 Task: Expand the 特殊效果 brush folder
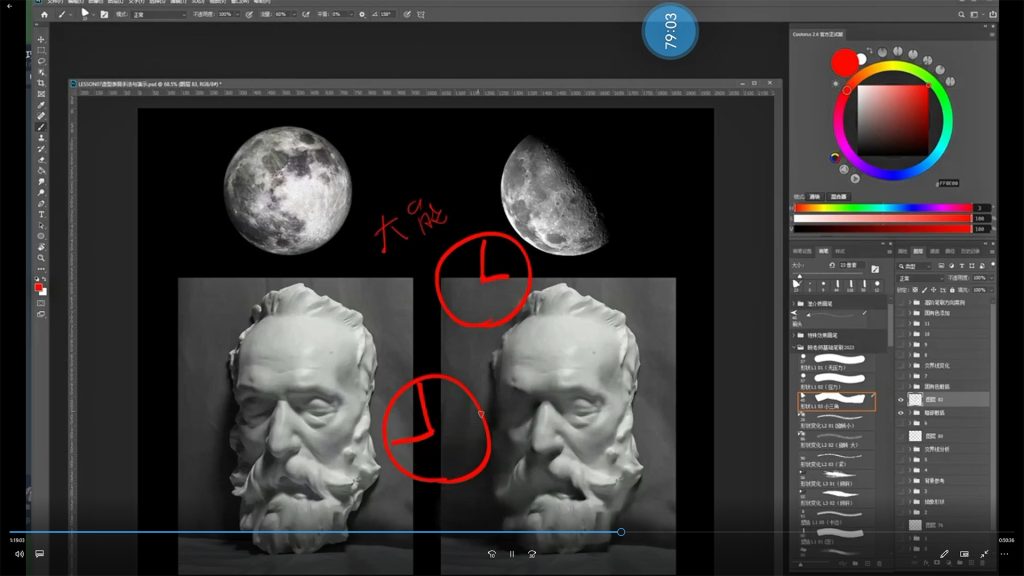point(796,335)
